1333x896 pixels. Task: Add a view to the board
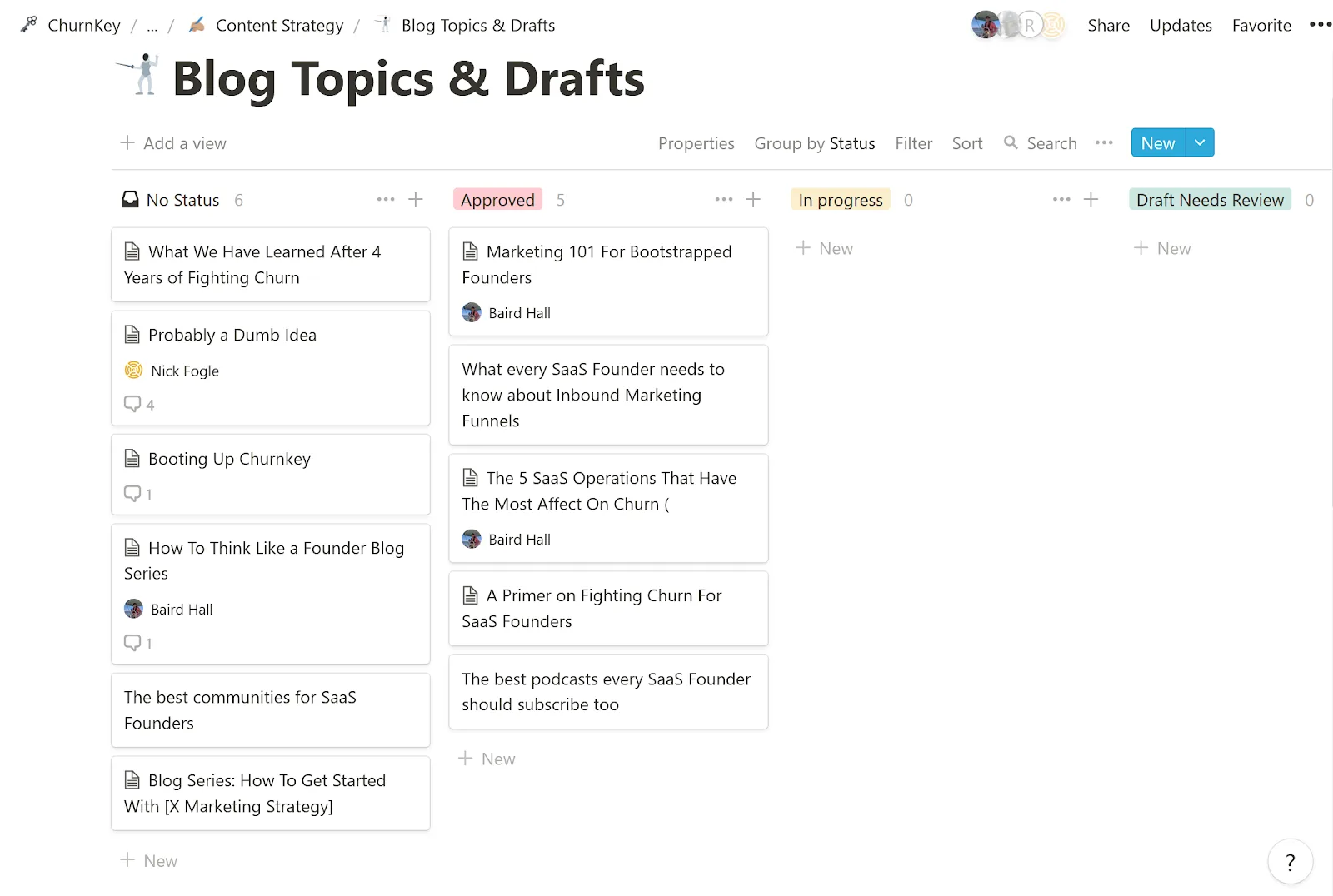coord(173,143)
